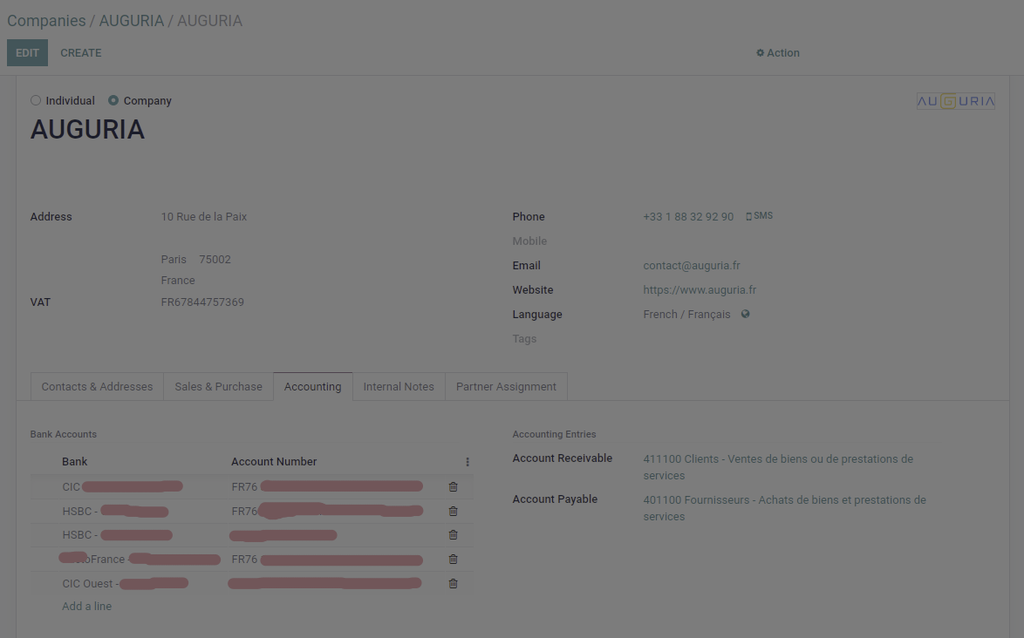Image resolution: width=1024 pixels, height=638 pixels.
Task: Click the AUGURIA company name heading
Action: tap(88, 129)
